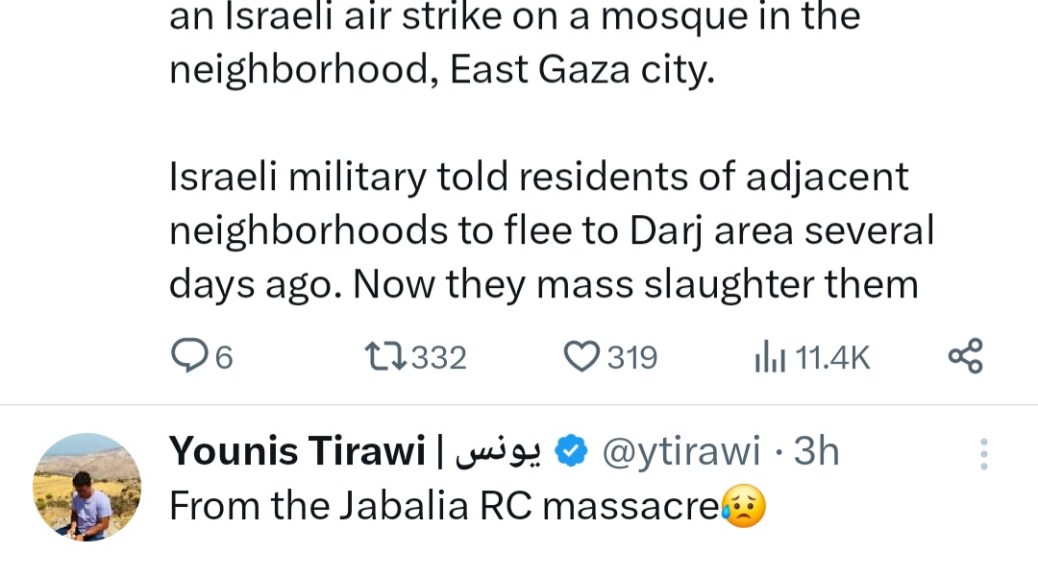This screenshot has height=576, width=1038.
Task: Click the 319 likes count
Action: pos(632,357)
